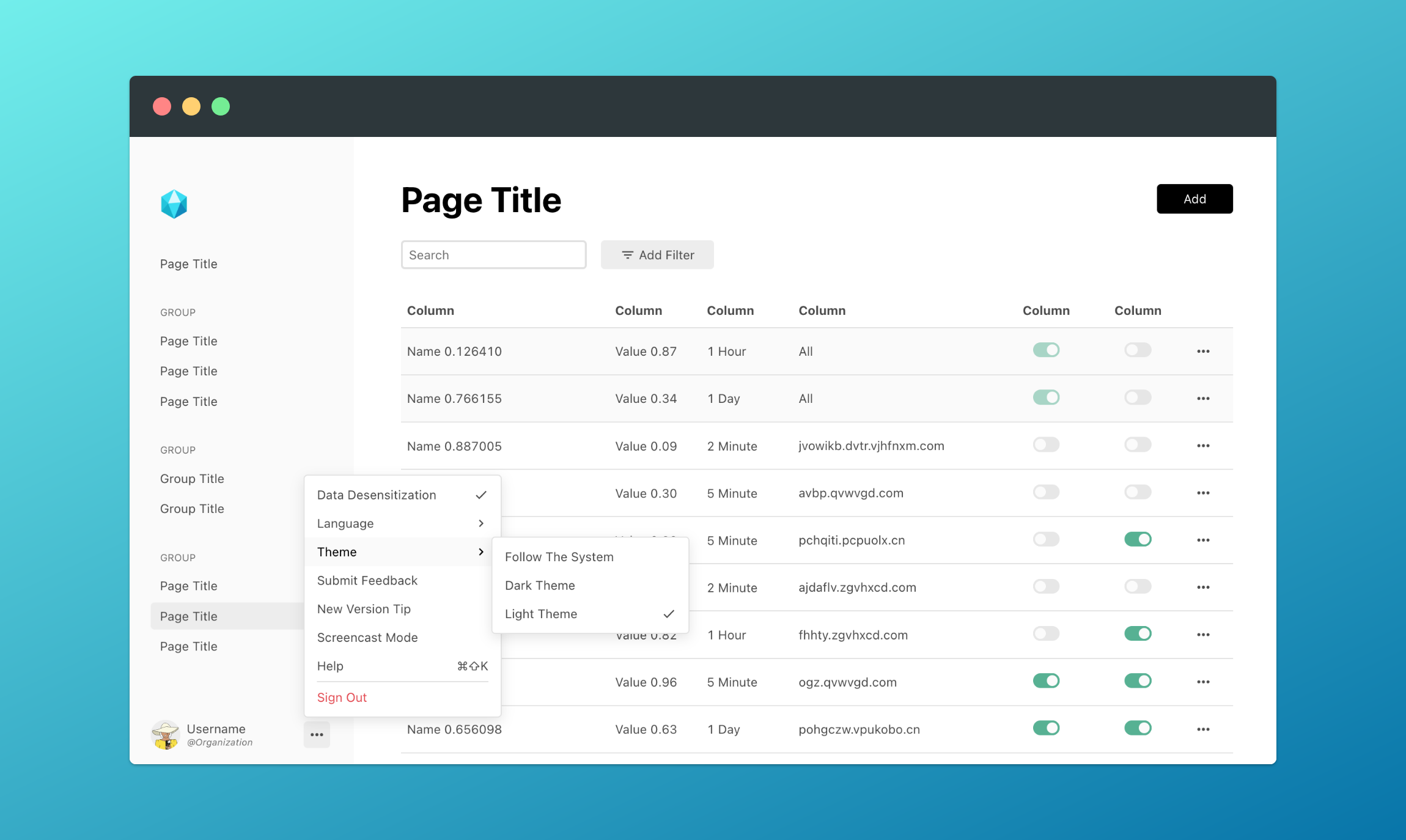This screenshot has width=1406, height=840.
Task: Click the Username avatar picture
Action: pyautogui.click(x=166, y=734)
